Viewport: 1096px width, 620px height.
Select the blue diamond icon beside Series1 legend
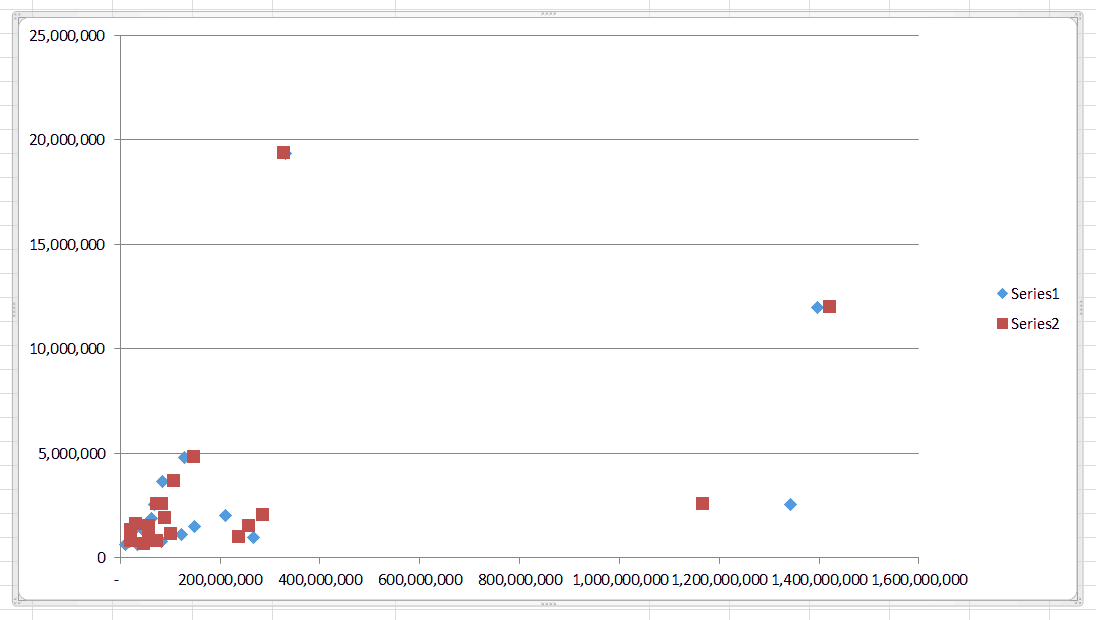coord(1002,293)
